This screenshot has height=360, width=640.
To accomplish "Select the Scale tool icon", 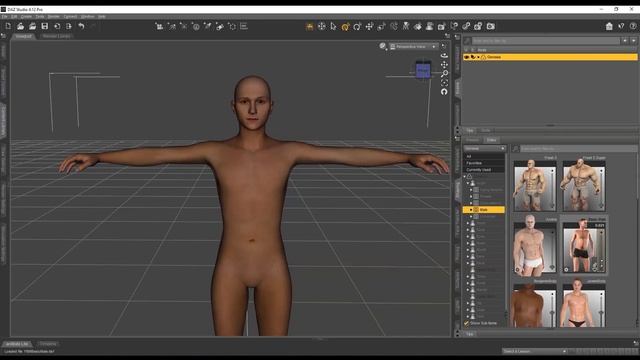I will 381,27.
